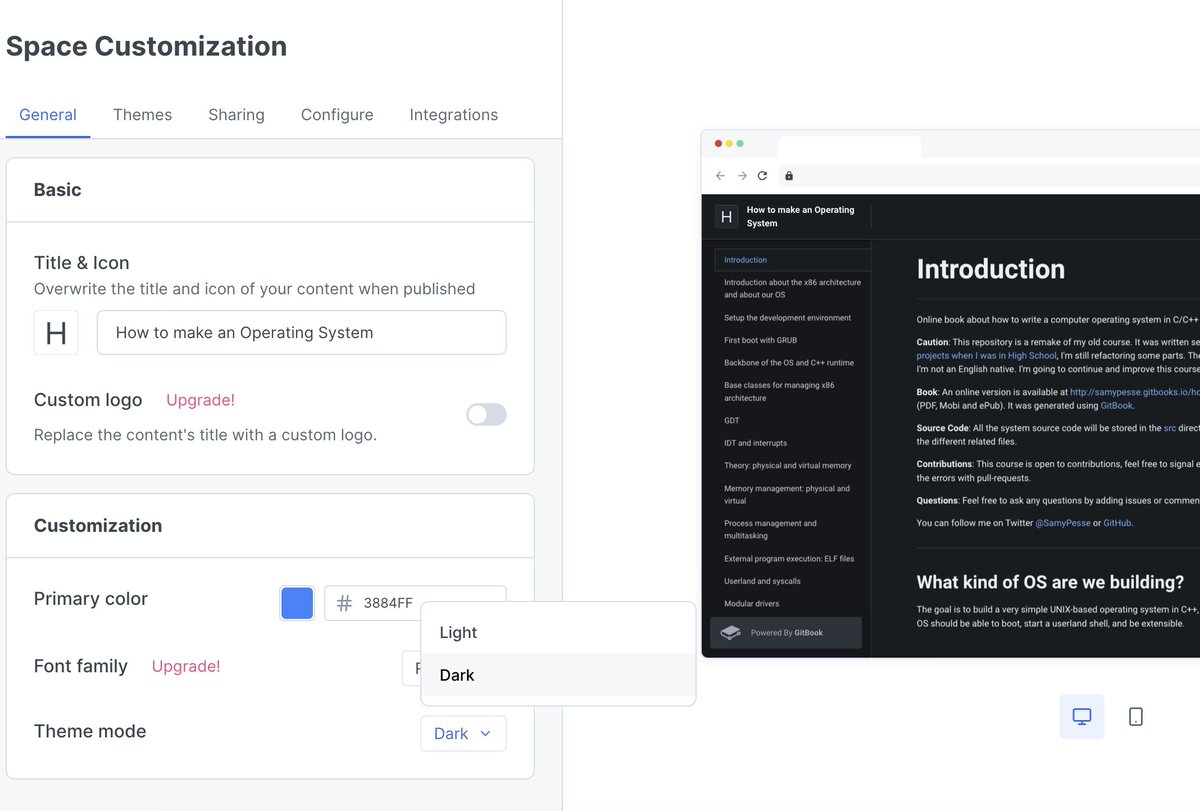The height and width of the screenshot is (811, 1200).
Task: Click the 3884FF hex color field
Action: pyautogui.click(x=415, y=603)
